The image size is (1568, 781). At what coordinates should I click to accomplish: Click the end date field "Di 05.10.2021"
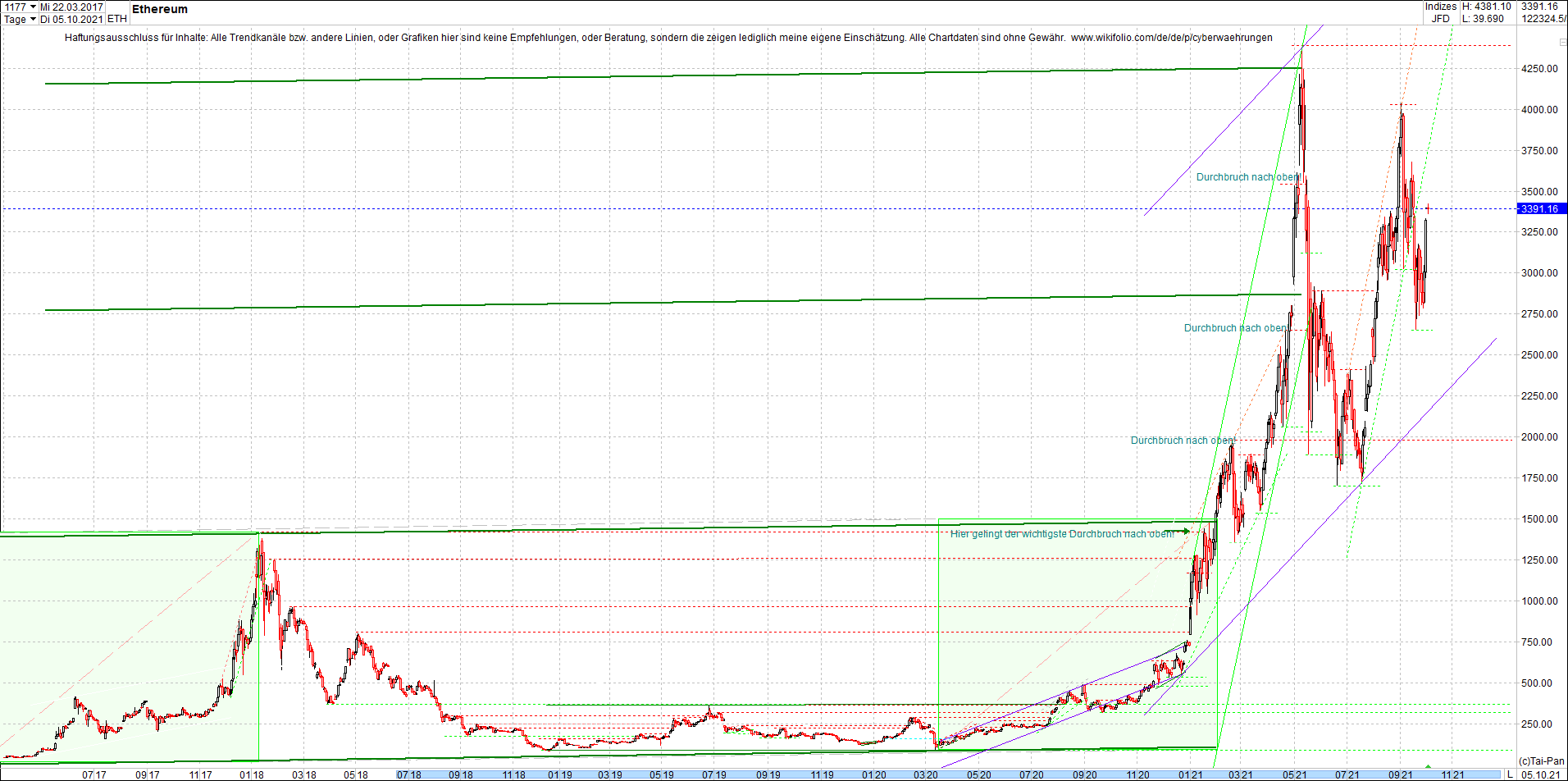click(71, 19)
